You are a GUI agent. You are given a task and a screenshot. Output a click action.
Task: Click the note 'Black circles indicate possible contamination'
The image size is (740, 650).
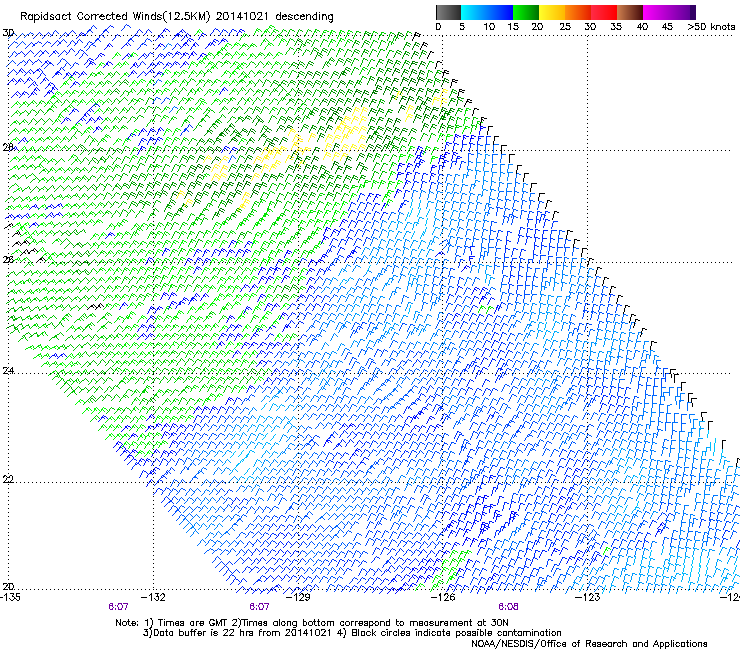pos(456,633)
